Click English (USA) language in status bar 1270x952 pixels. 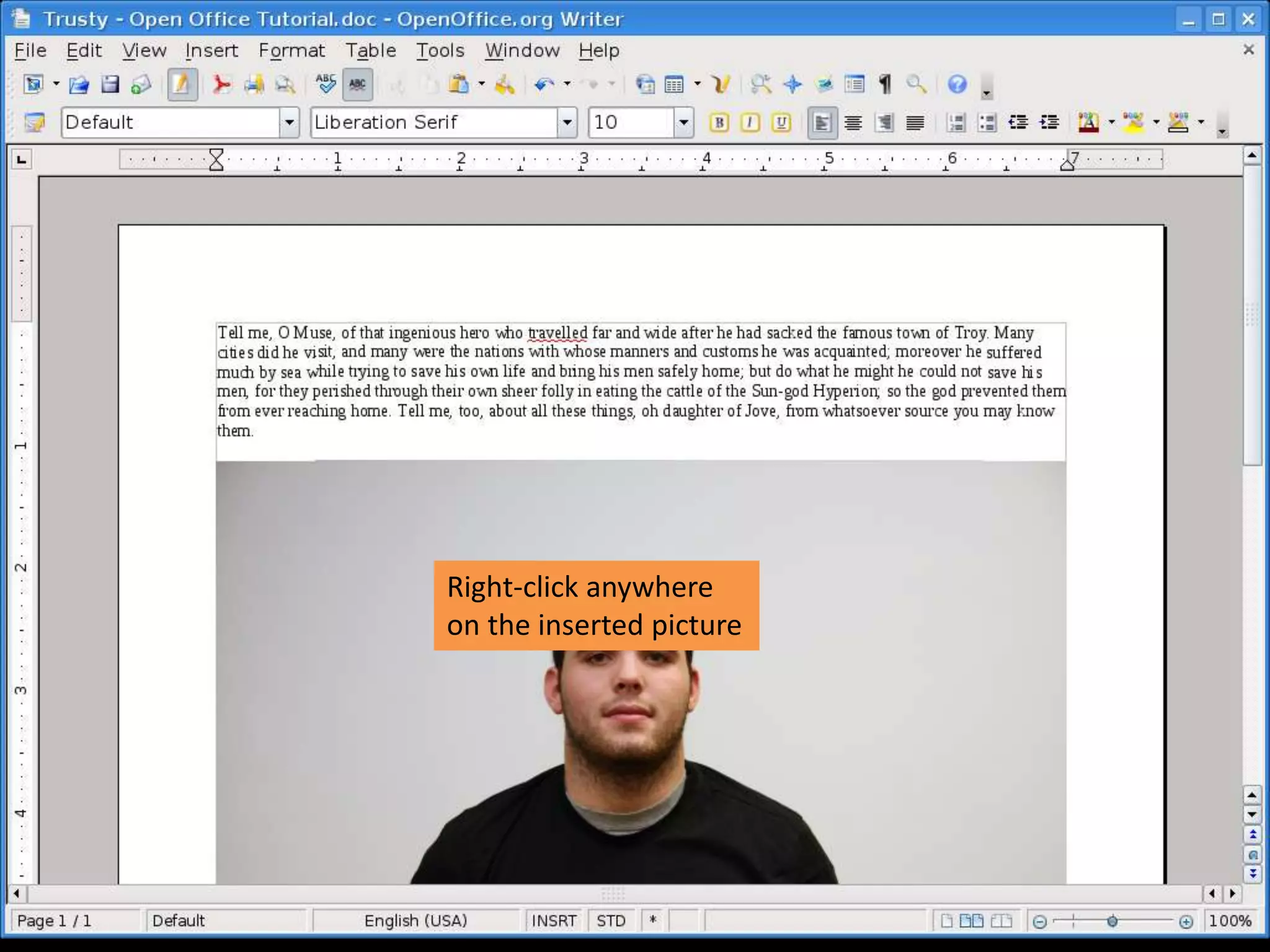click(x=415, y=921)
